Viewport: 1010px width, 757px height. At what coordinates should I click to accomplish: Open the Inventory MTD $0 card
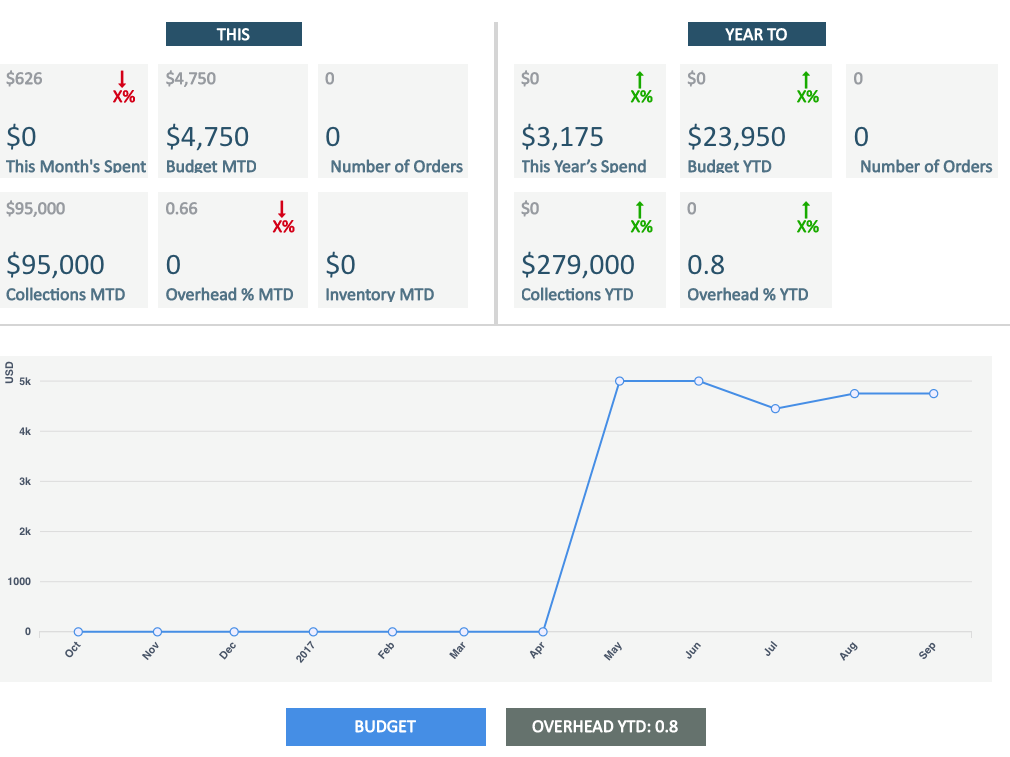tap(393, 250)
